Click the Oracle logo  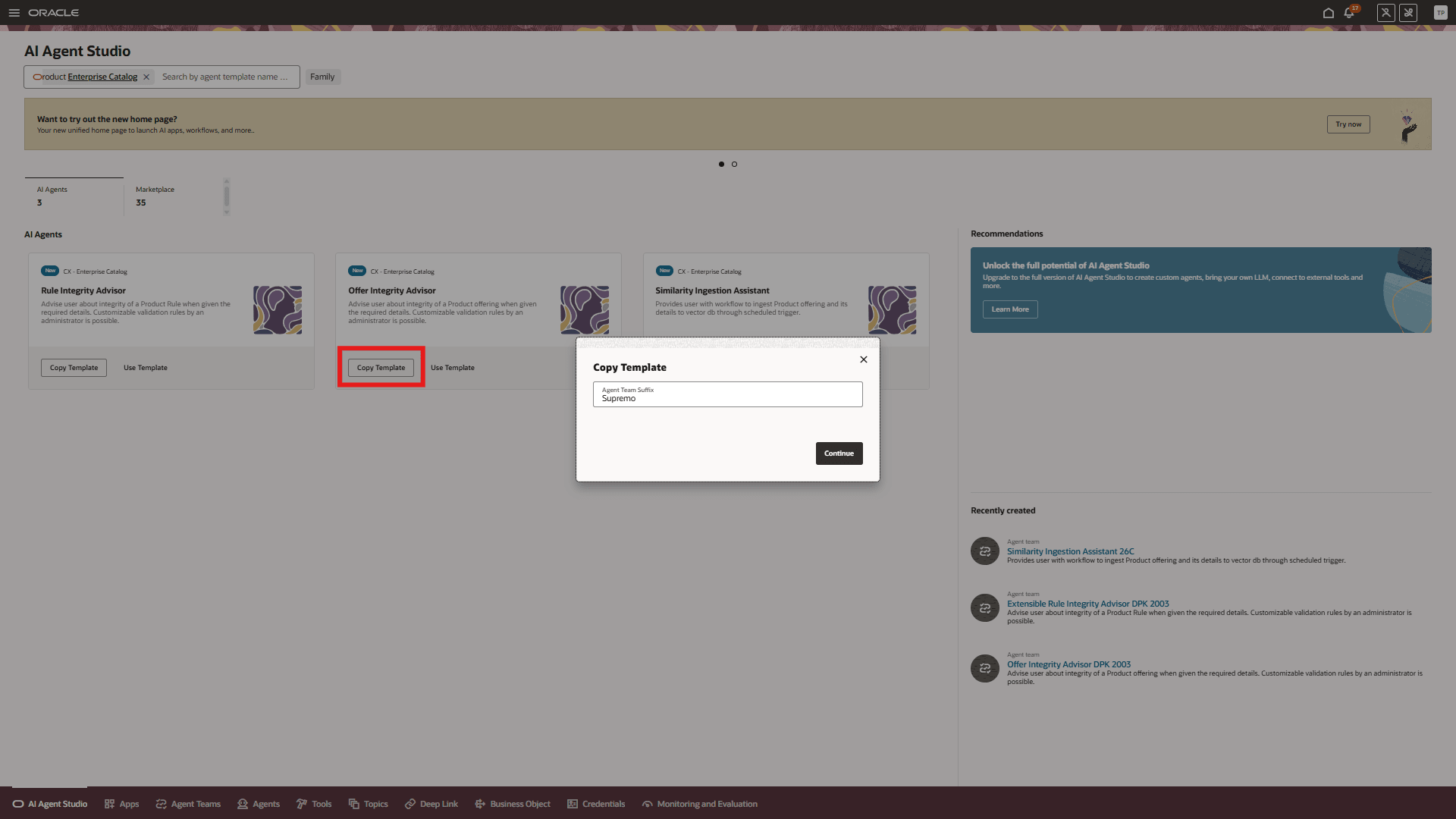click(54, 13)
